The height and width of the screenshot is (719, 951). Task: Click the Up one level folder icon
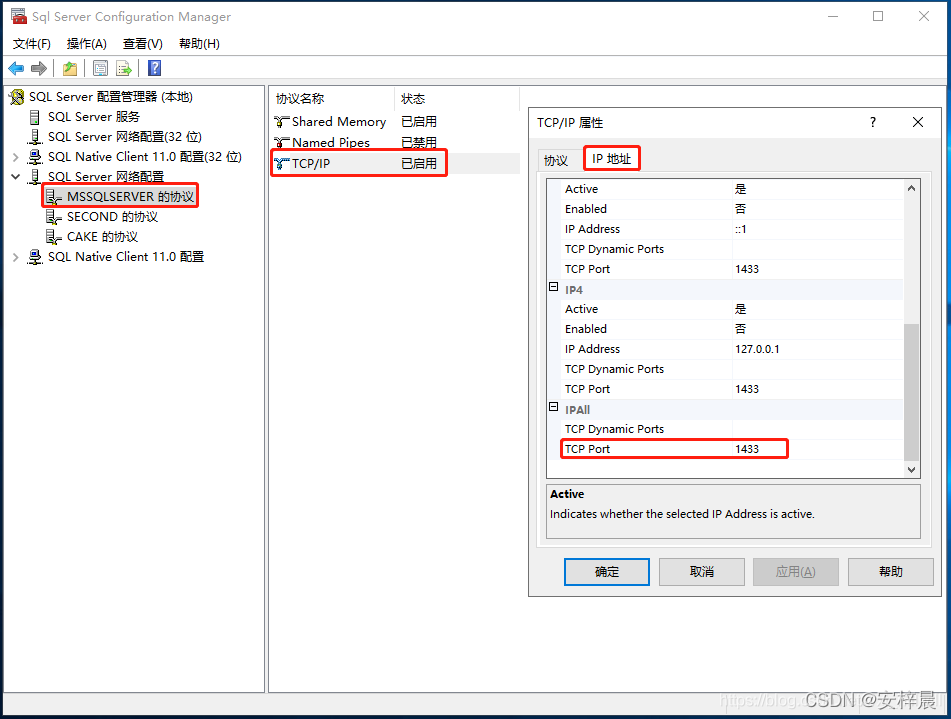(x=70, y=69)
